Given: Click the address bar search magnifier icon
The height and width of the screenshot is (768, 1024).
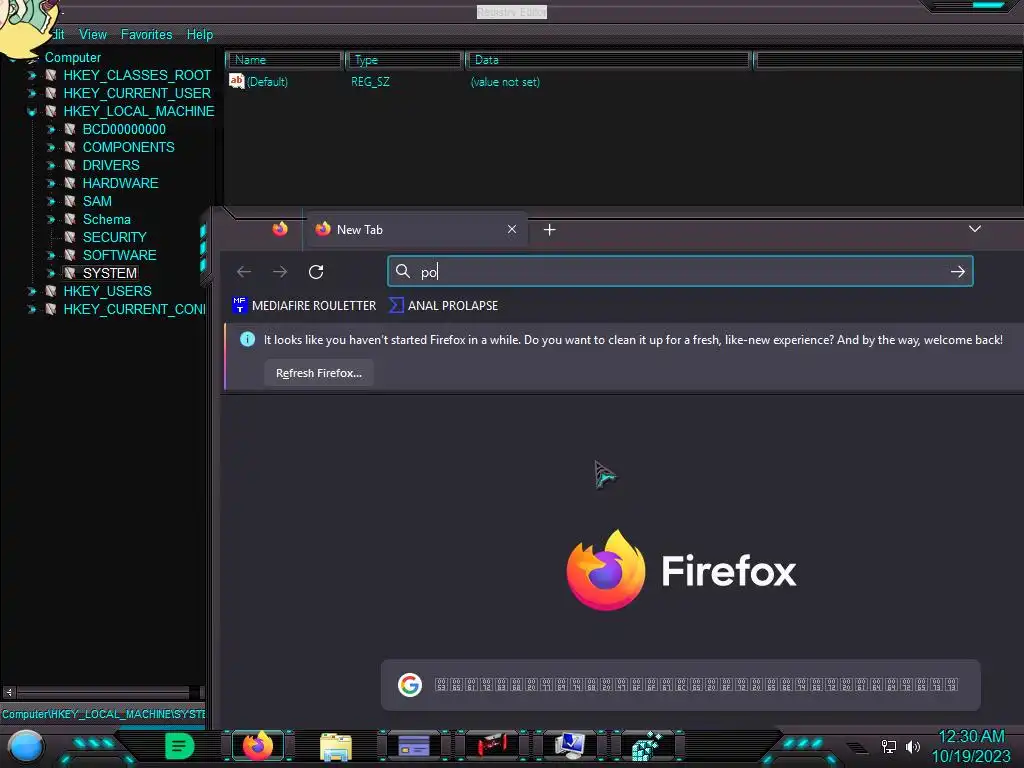Looking at the screenshot, I should (403, 271).
